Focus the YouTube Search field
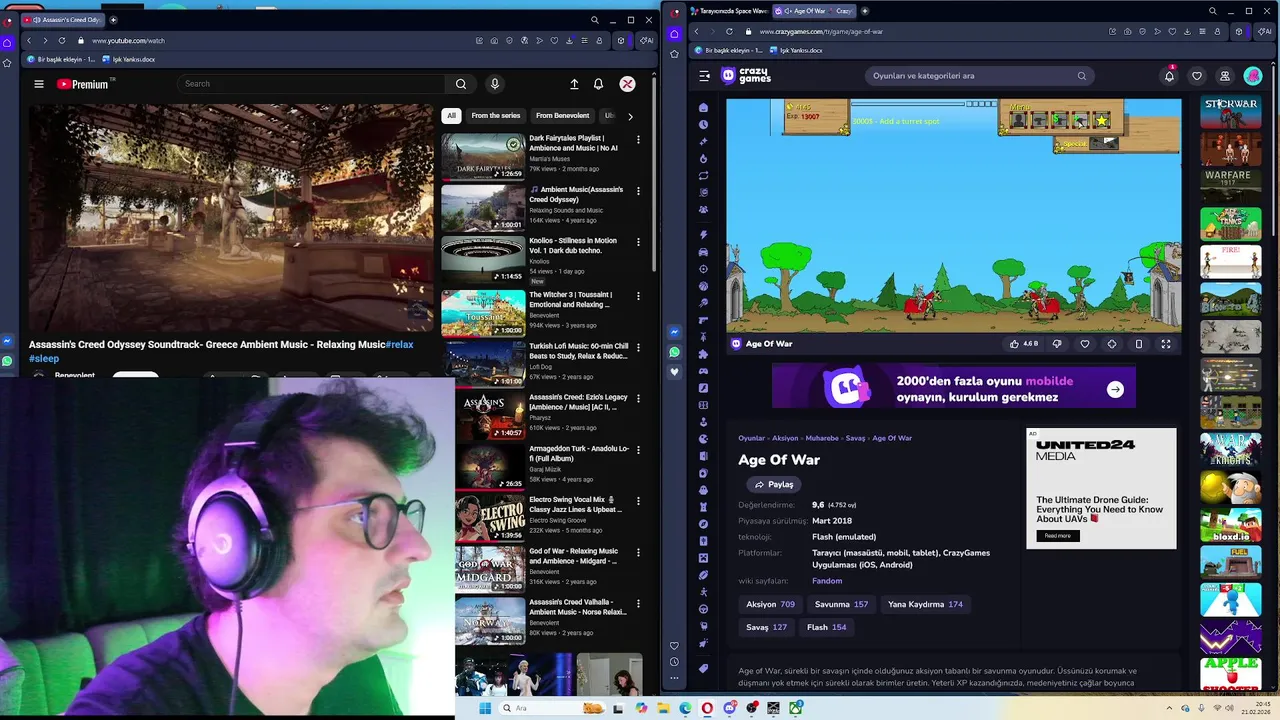 pos(310,84)
